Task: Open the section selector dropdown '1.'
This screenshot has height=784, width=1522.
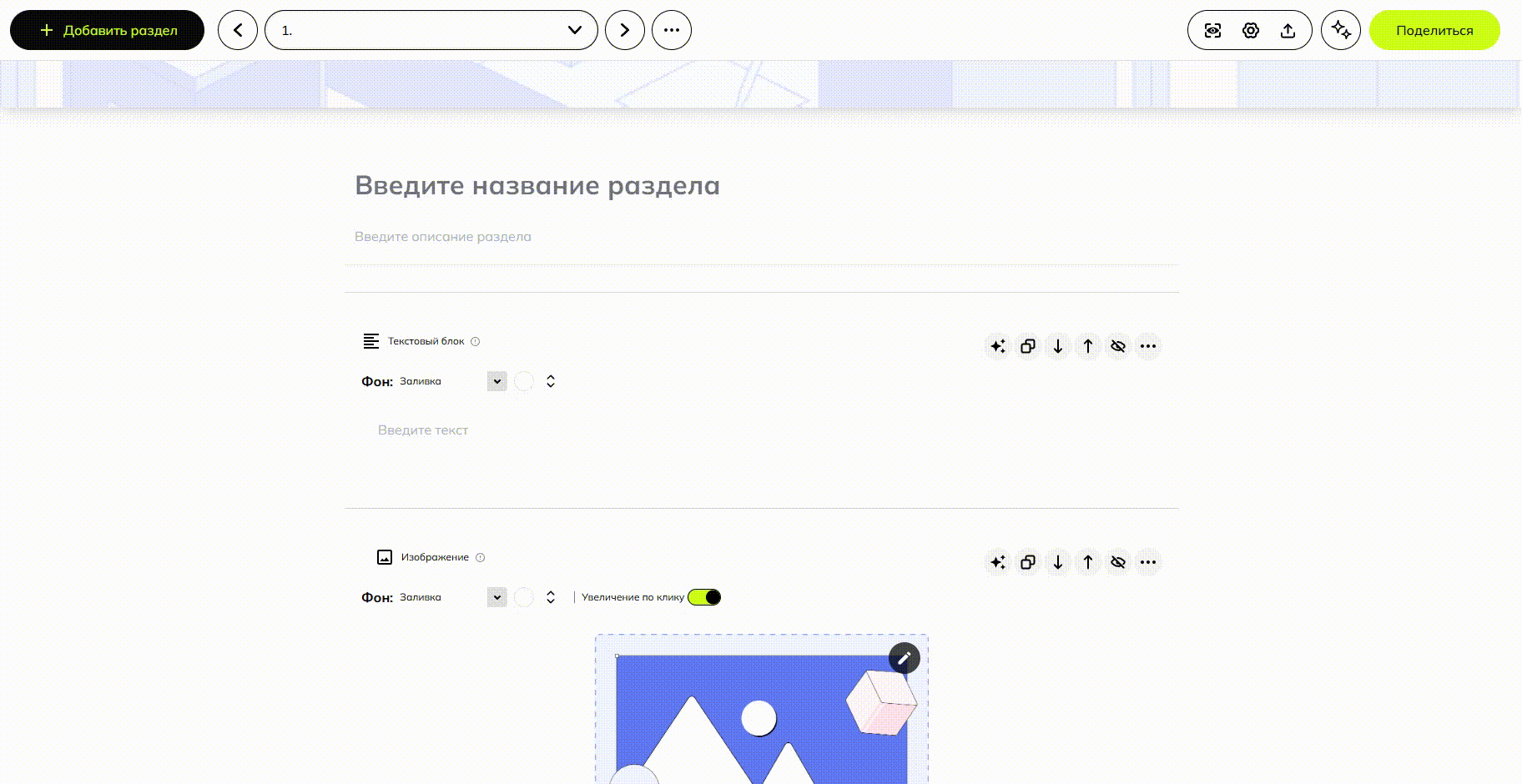Action: [431, 30]
